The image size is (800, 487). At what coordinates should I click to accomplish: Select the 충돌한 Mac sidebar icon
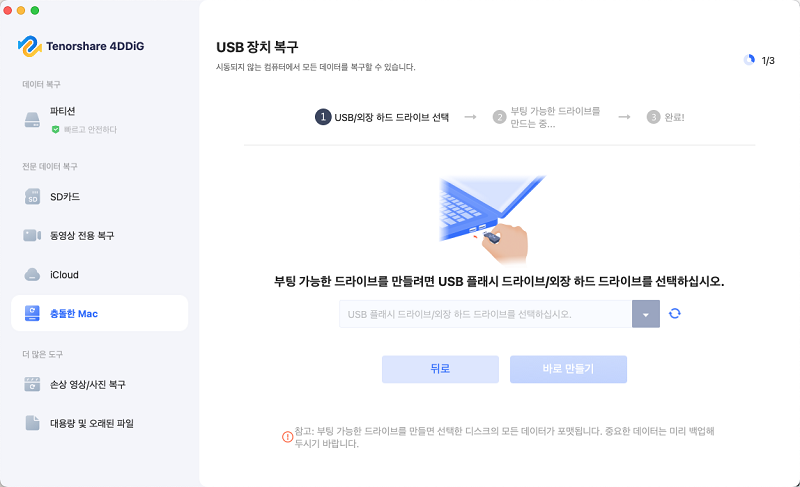click(32, 313)
